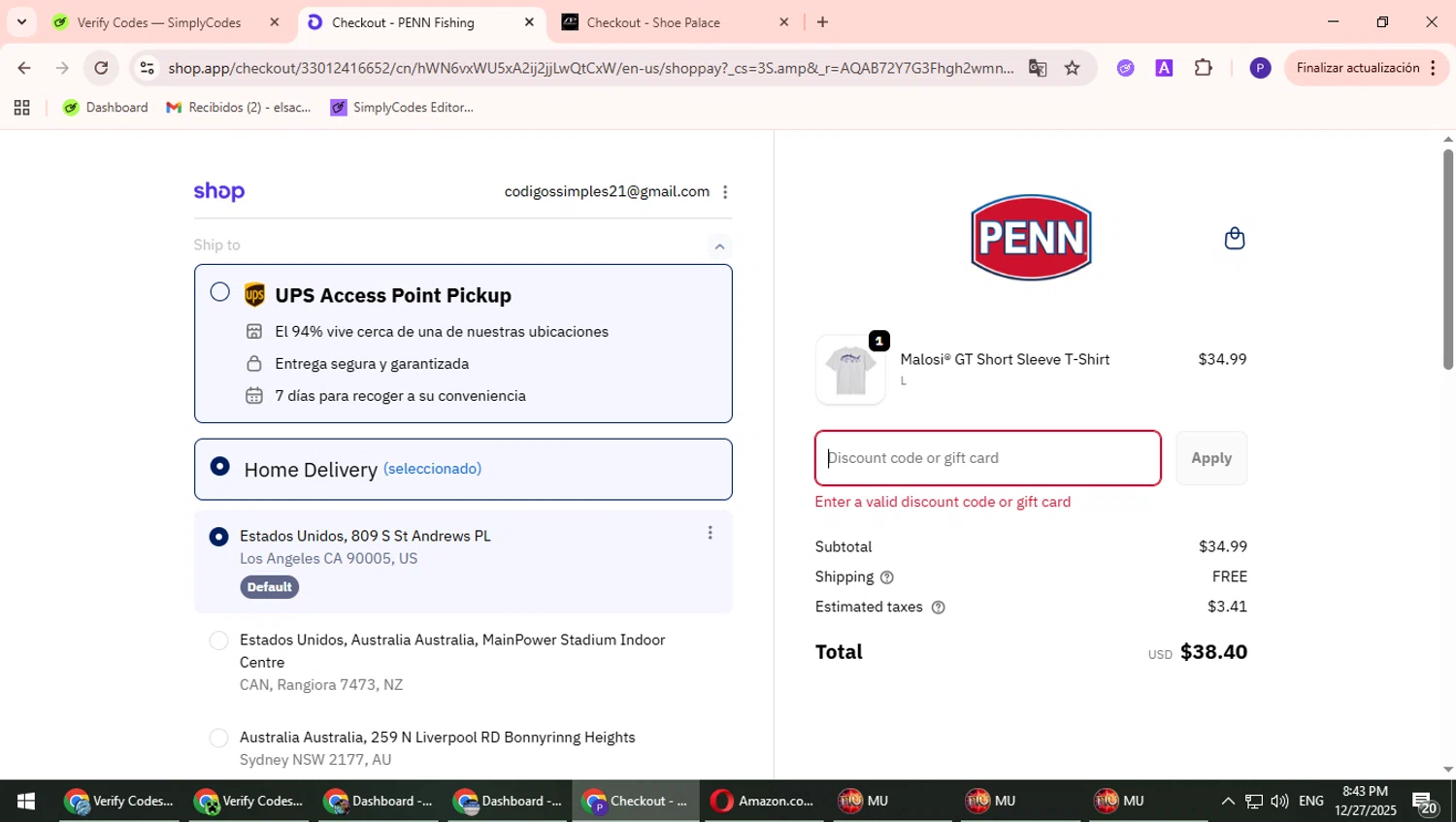Viewport: 1456px width, 822px height.
Task: Open the Chrome profile avatar P
Action: tap(1260, 68)
